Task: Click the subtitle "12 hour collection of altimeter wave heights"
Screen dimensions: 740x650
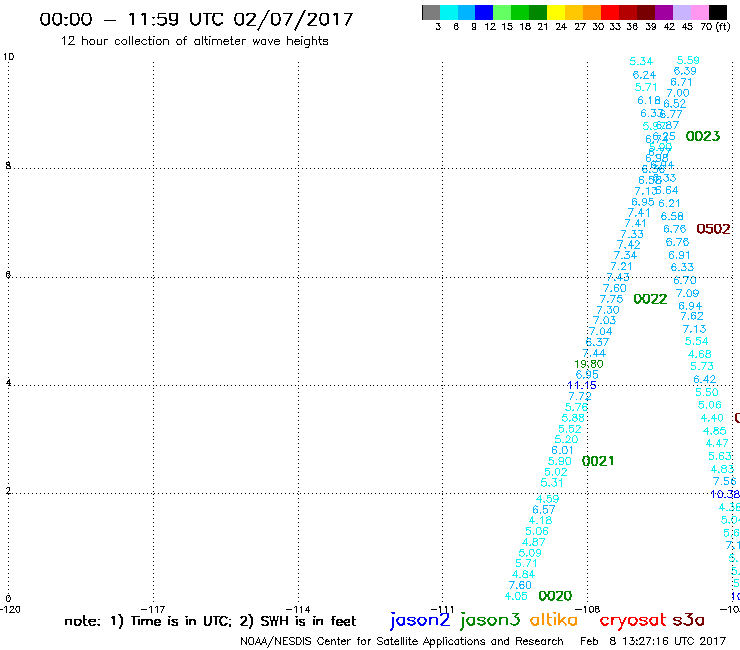Action: 194,41
